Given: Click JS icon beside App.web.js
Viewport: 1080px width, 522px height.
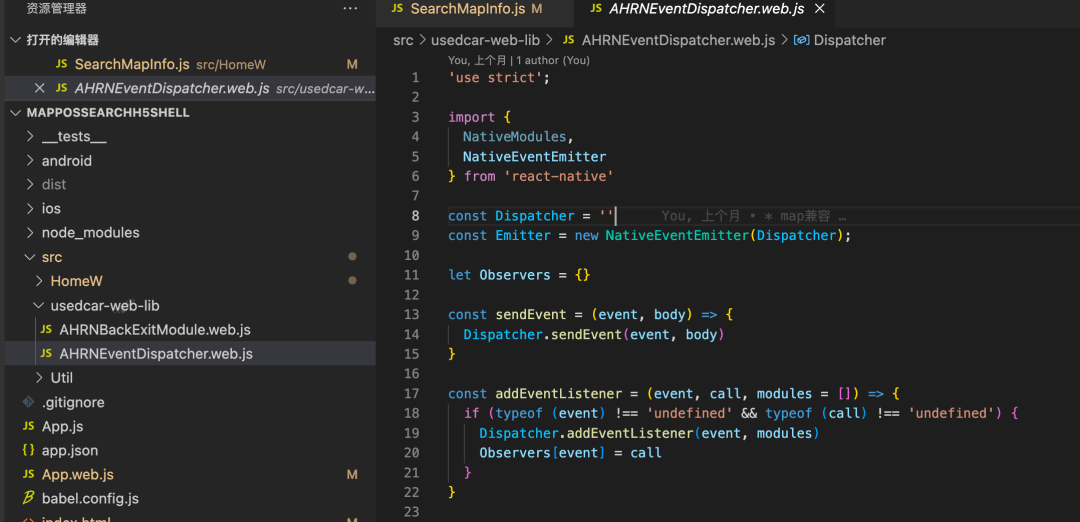Looking at the screenshot, I should [x=28, y=475].
